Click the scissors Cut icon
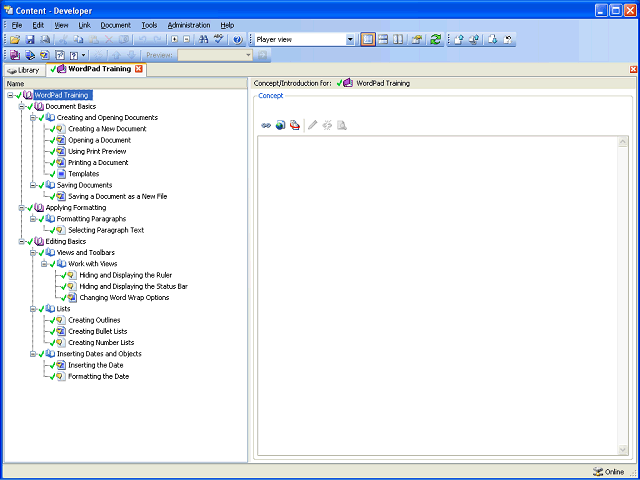 63,40
